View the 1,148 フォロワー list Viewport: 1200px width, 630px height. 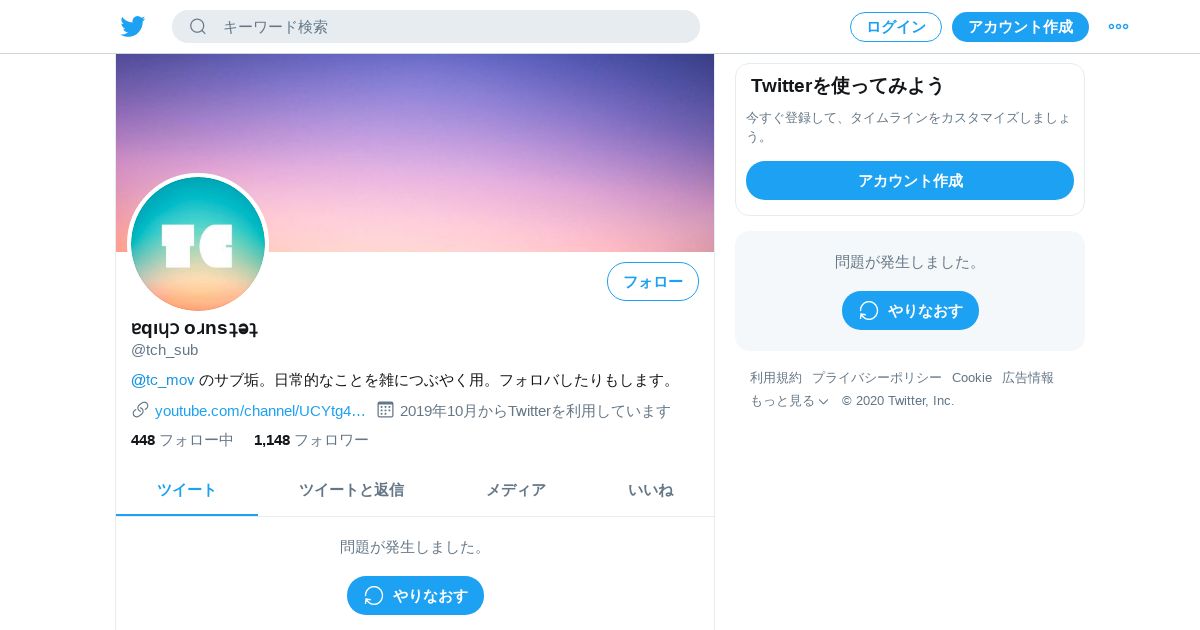pos(311,440)
